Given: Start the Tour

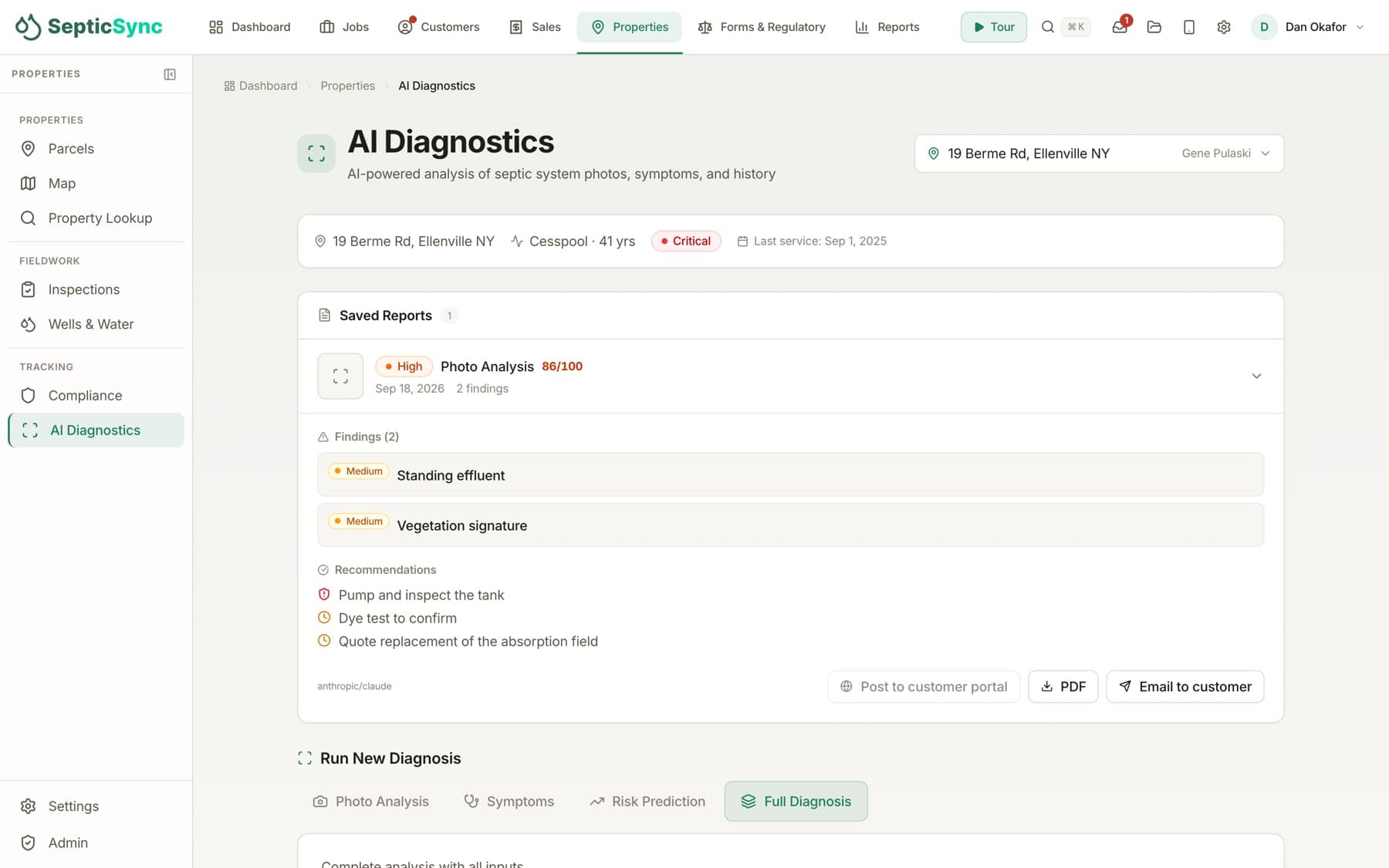Looking at the screenshot, I should [x=993, y=27].
